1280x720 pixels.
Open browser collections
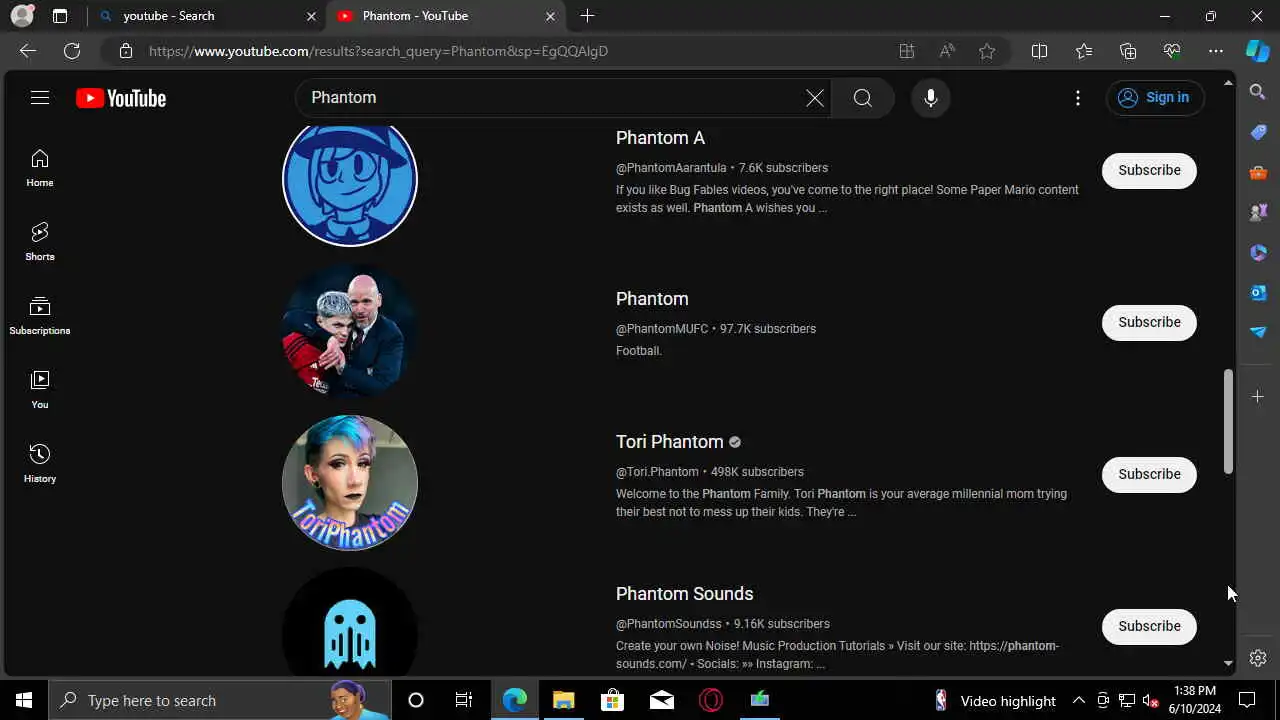(x=1128, y=51)
